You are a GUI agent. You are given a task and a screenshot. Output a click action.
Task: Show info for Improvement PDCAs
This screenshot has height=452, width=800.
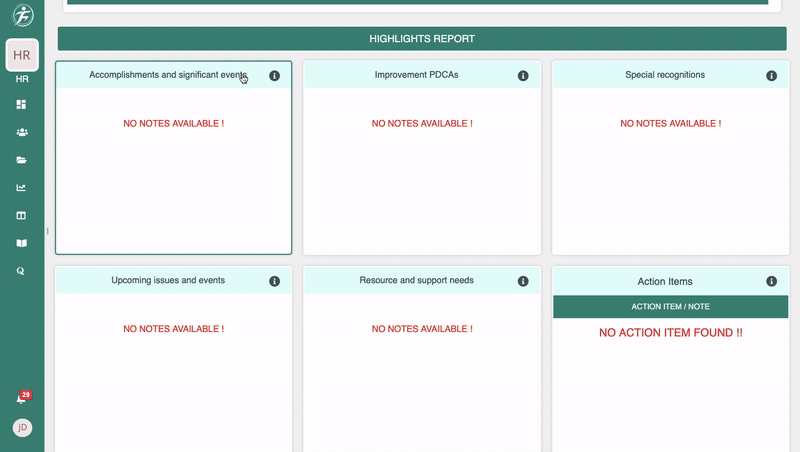[x=523, y=76]
